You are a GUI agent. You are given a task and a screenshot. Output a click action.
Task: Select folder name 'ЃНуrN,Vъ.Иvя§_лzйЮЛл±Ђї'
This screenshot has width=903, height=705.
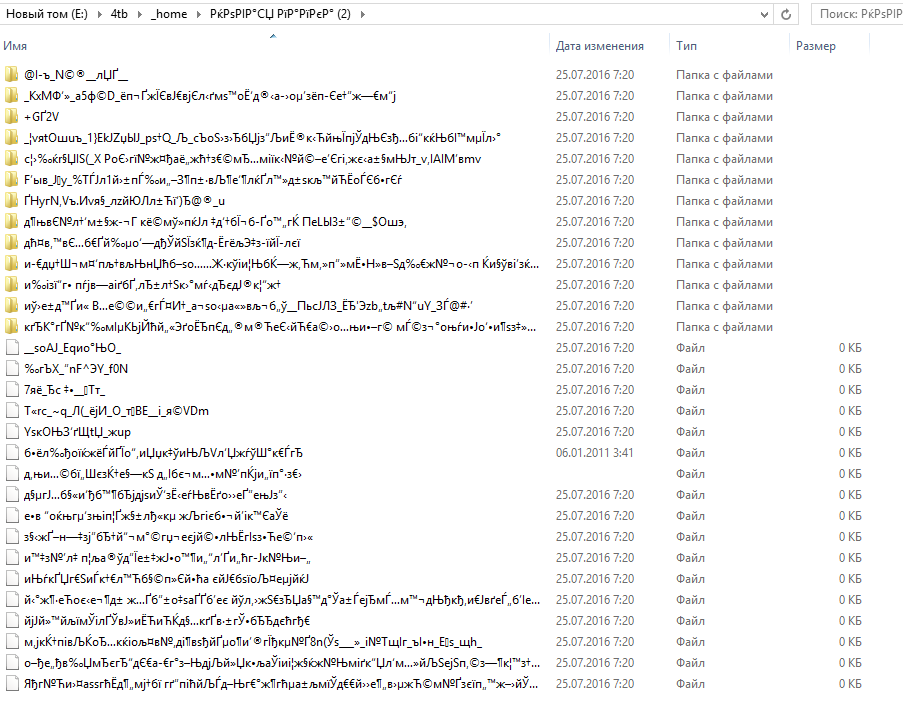point(124,201)
